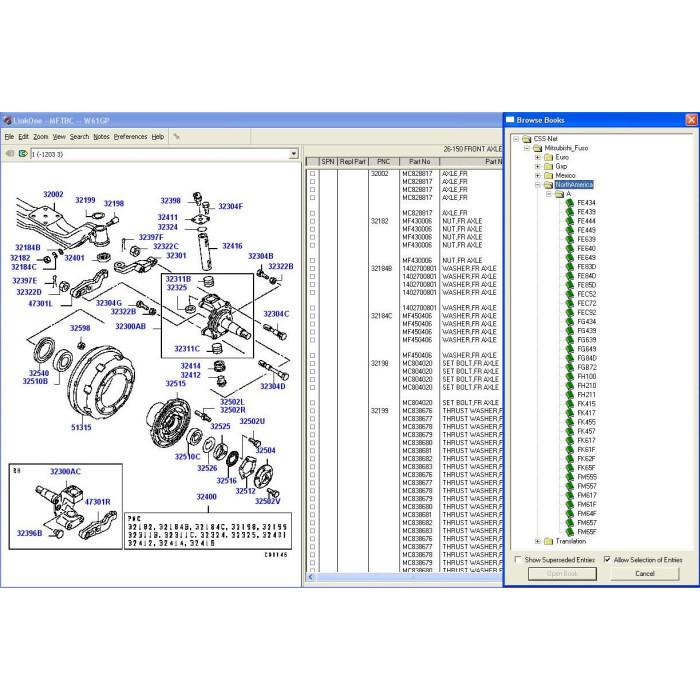Select the FE83D book icon

click(569, 267)
